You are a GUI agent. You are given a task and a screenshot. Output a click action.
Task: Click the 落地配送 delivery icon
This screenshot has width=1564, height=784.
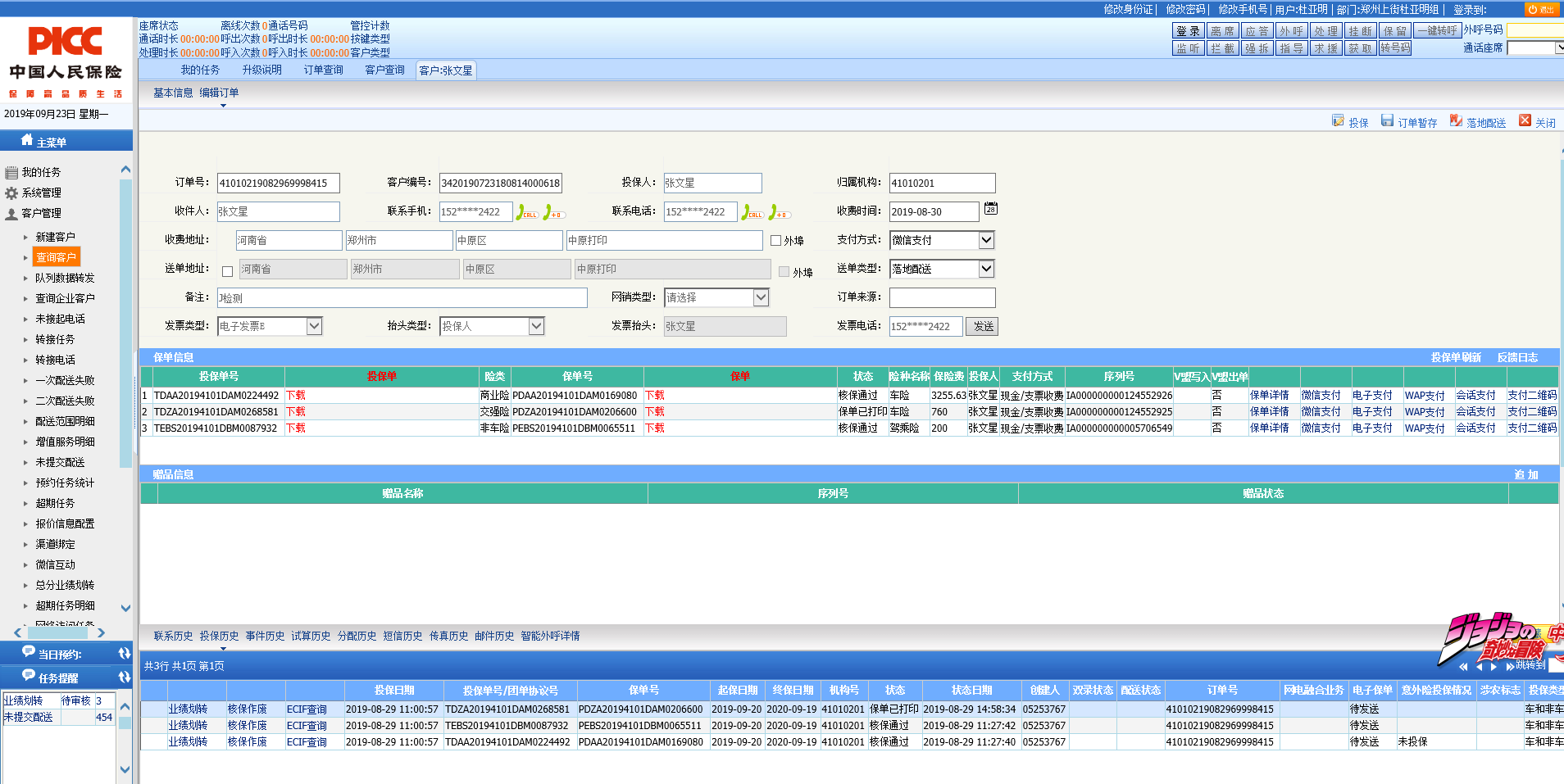(1456, 121)
